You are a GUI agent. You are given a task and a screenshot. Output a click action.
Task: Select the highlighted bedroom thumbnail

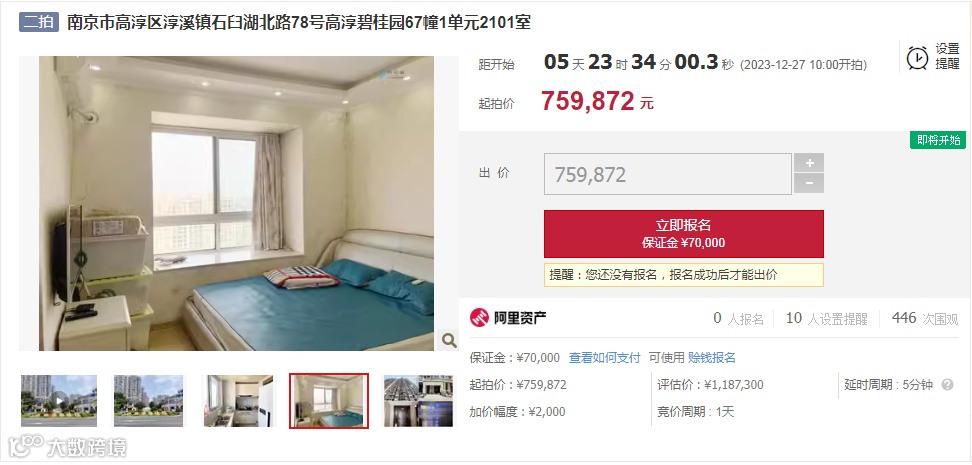[x=329, y=401]
